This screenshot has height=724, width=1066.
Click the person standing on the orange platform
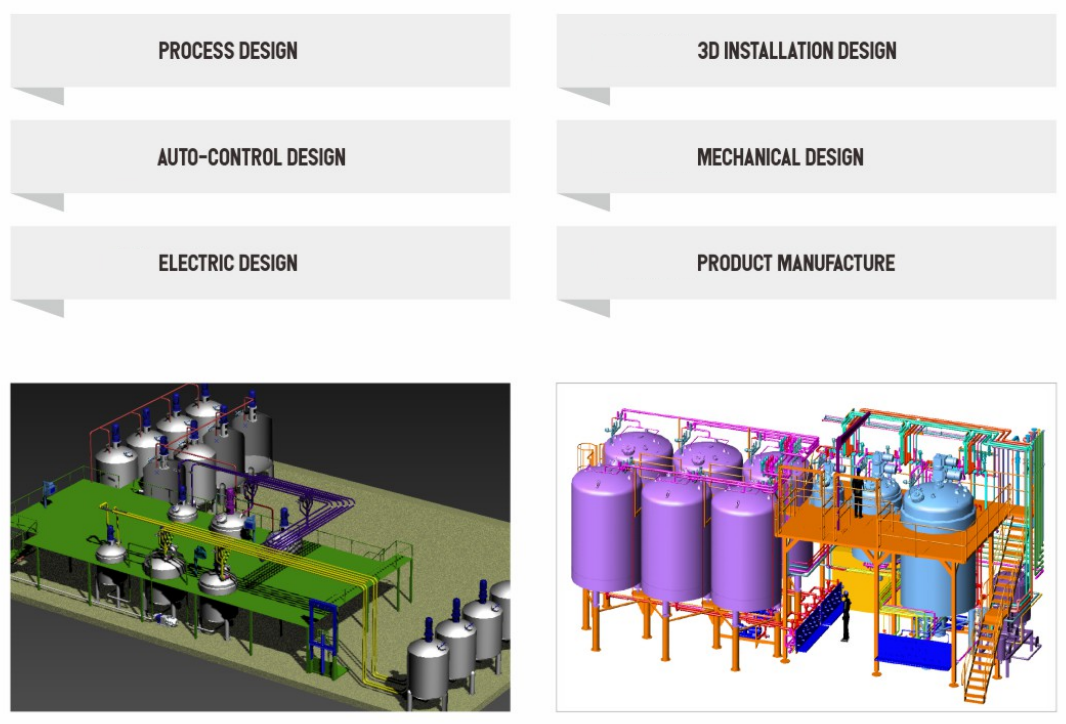click(857, 495)
